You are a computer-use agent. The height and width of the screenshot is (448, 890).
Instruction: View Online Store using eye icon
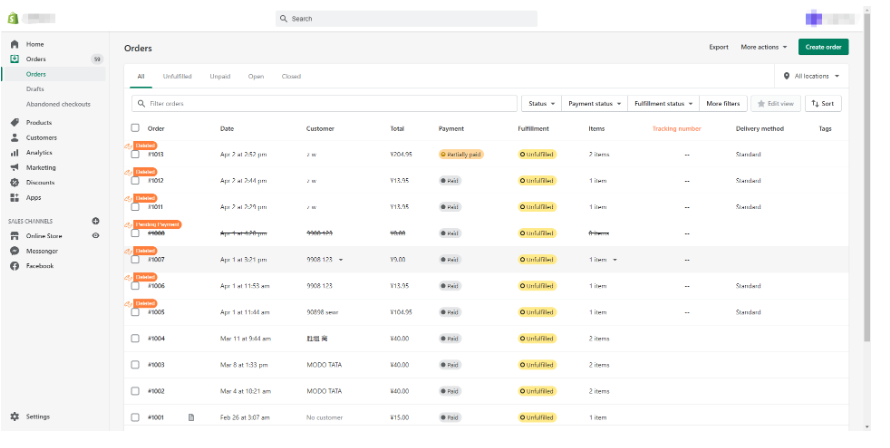[96, 235]
